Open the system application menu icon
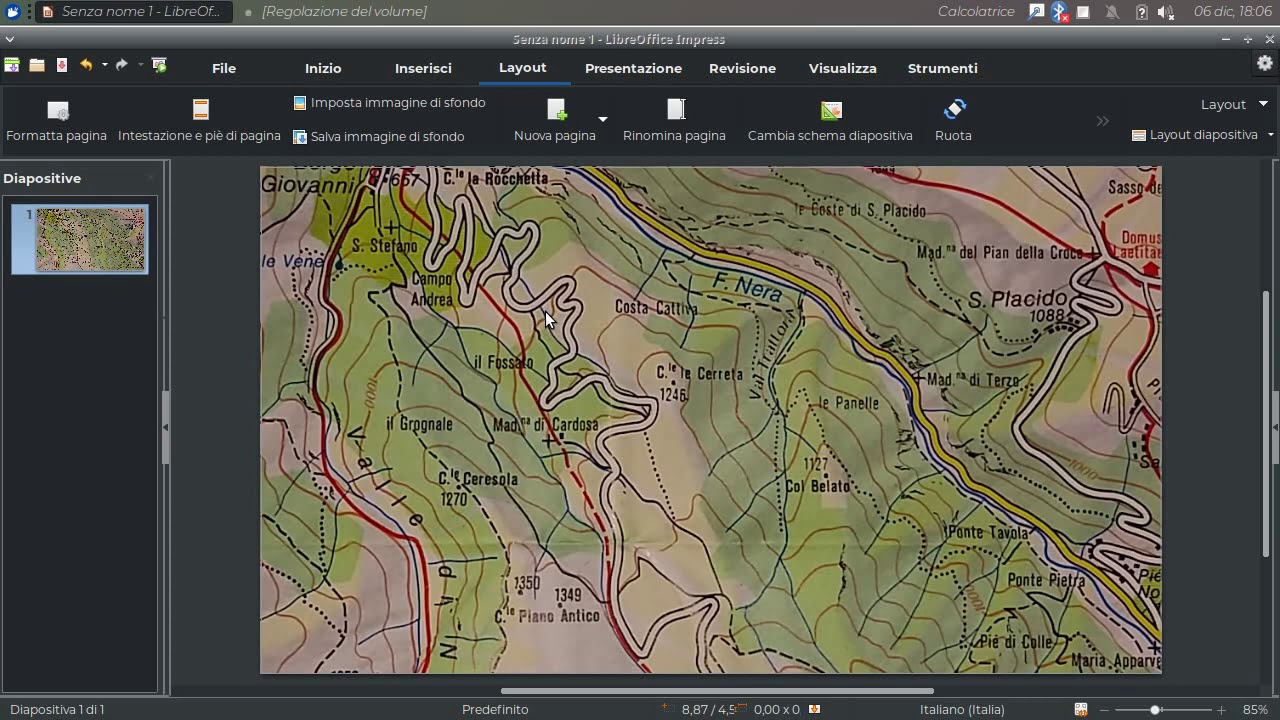The height and width of the screenshot is (720, 1280). click(13, 12)
